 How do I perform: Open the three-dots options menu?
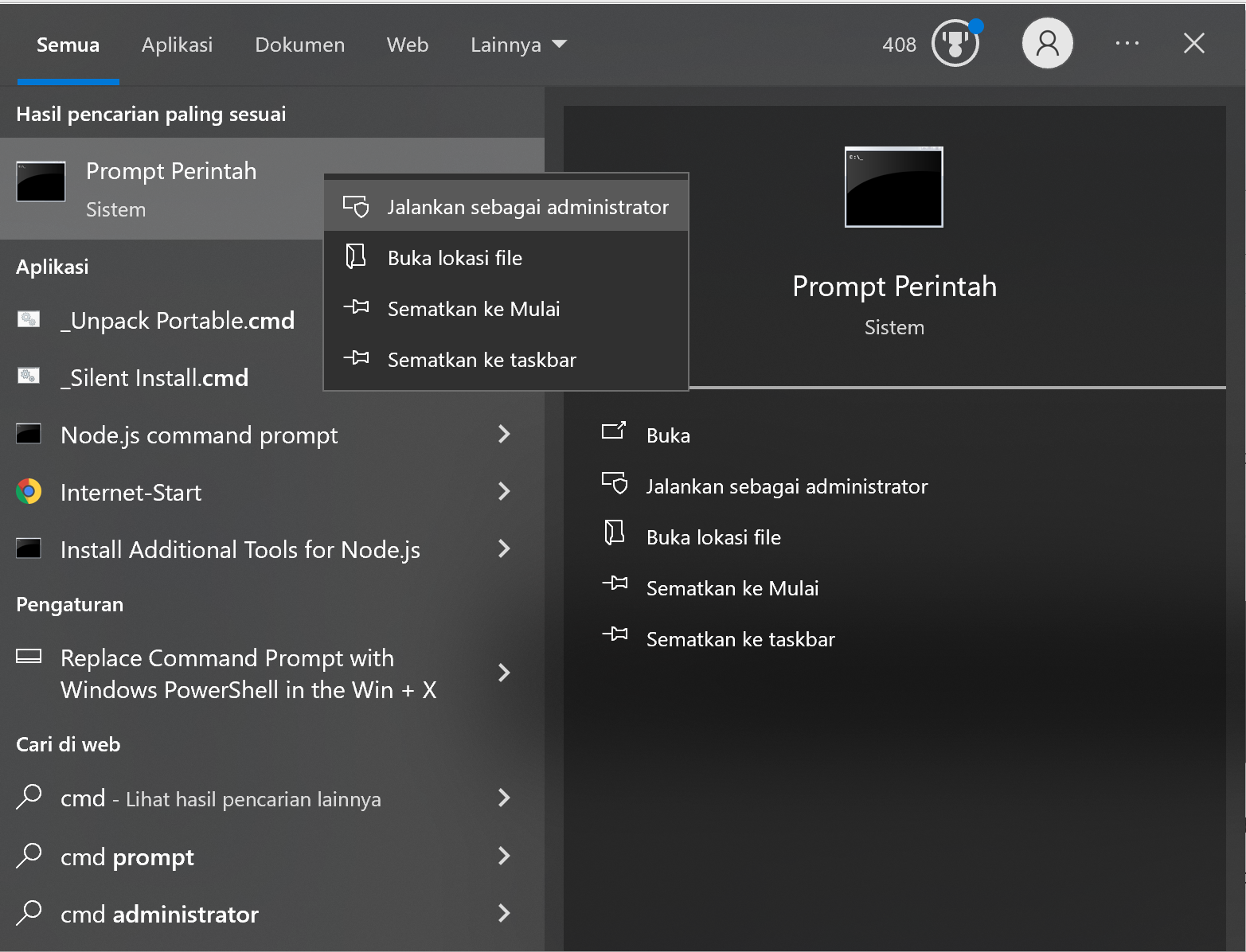point(1127,43)
